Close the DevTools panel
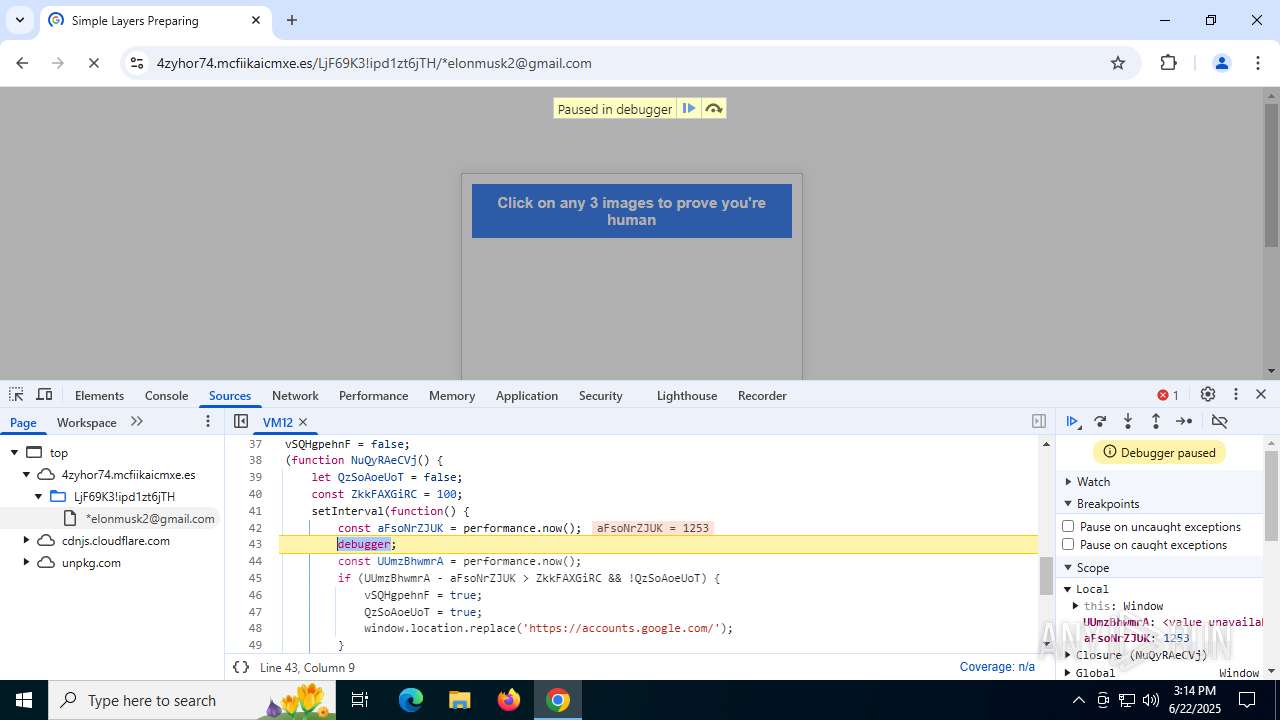 pos(1261,395)
